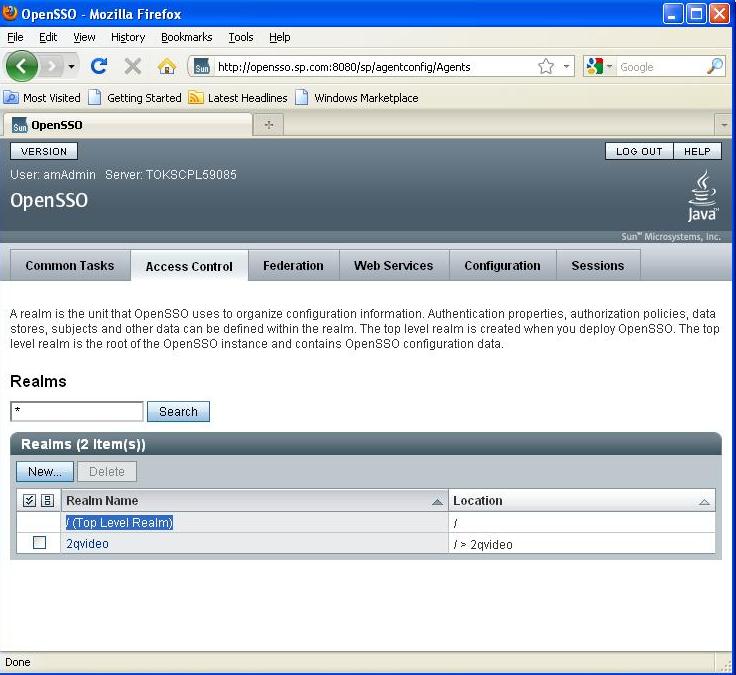The image size is (736, 675).
Task: Open the 2qvideo realm link
Action: coord(87,544)
